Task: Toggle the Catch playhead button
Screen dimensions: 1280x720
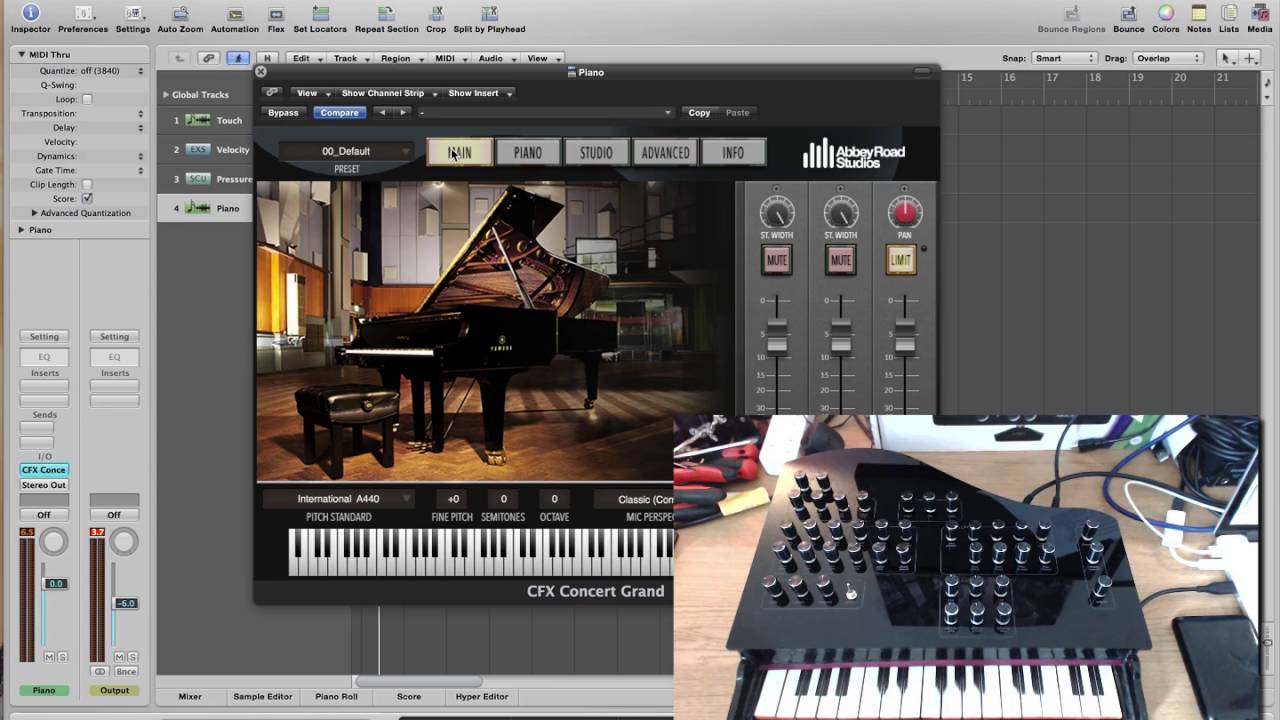Action: (x=238, y=59)
